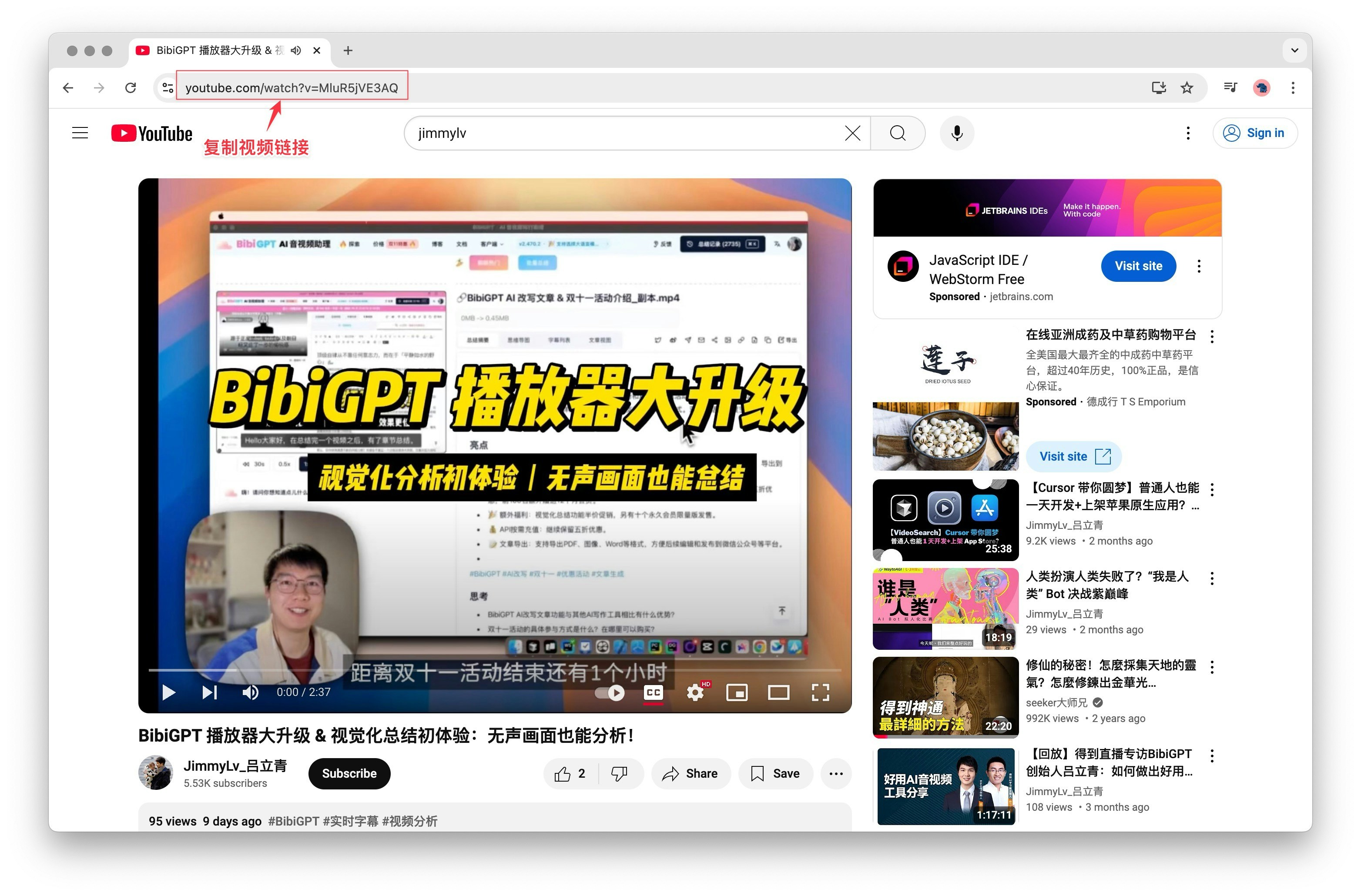Open options menu for JetBrains ad
This screenshot has width=1361, height=896.
[1199, 266]
